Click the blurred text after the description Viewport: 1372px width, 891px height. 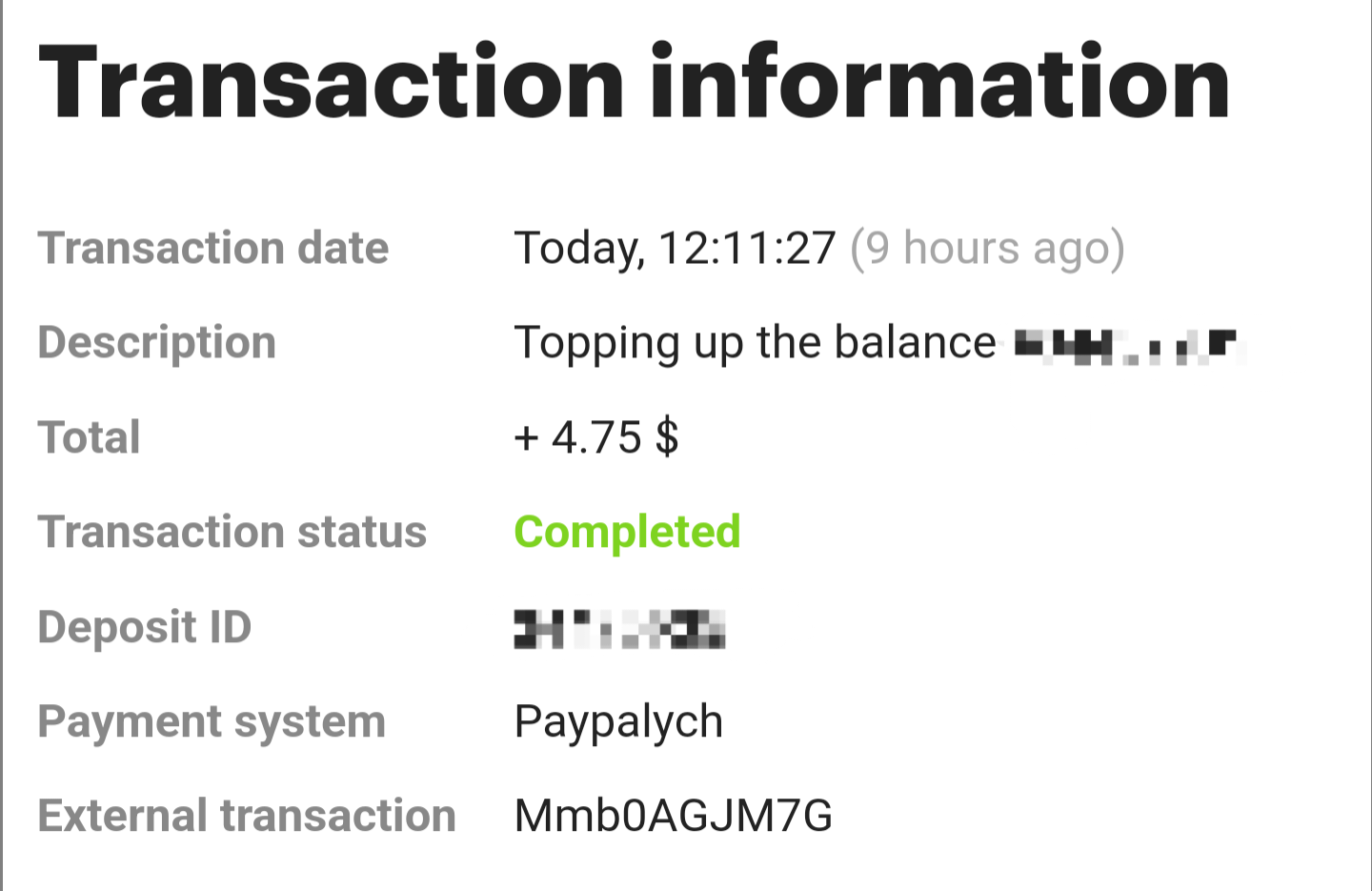tap(1126, 346)
